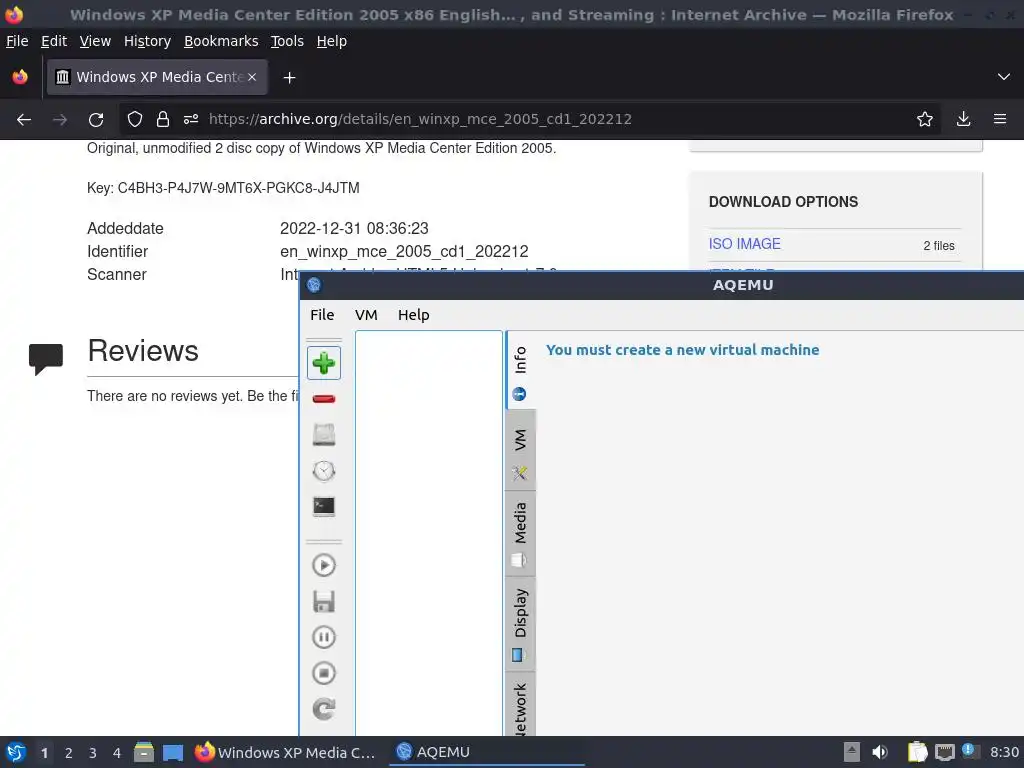Open site permissions icon in address bar
The height and width of the screenshot is (768, 1024).
(191, 120)
